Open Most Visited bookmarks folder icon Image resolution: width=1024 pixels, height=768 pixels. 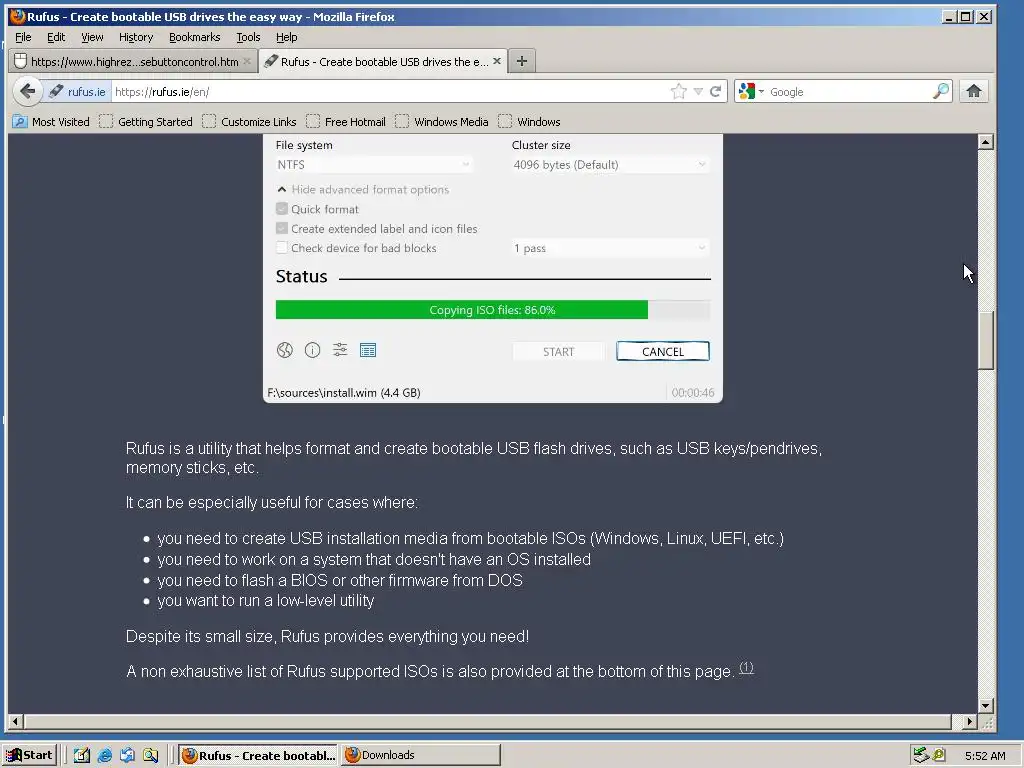20,121
